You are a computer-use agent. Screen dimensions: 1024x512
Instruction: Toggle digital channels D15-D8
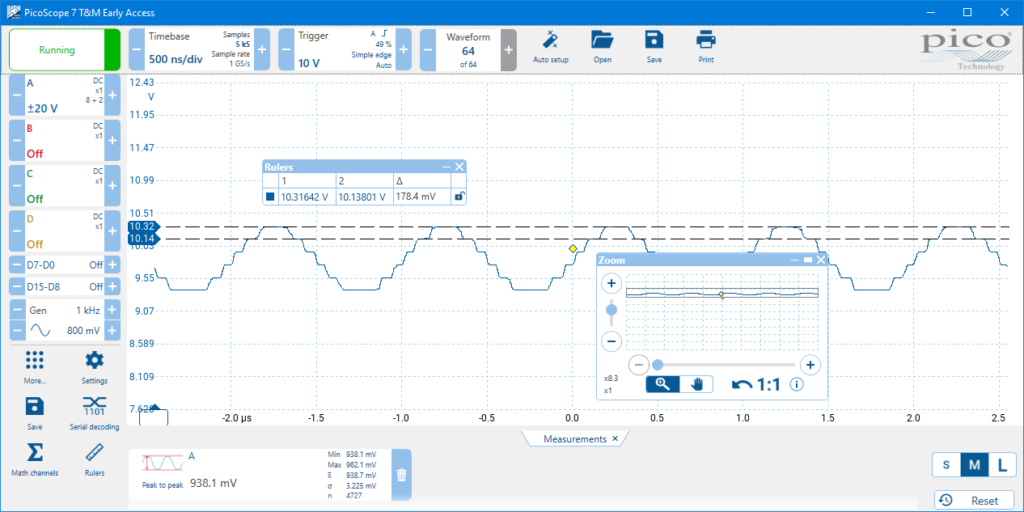click(64, 287)
